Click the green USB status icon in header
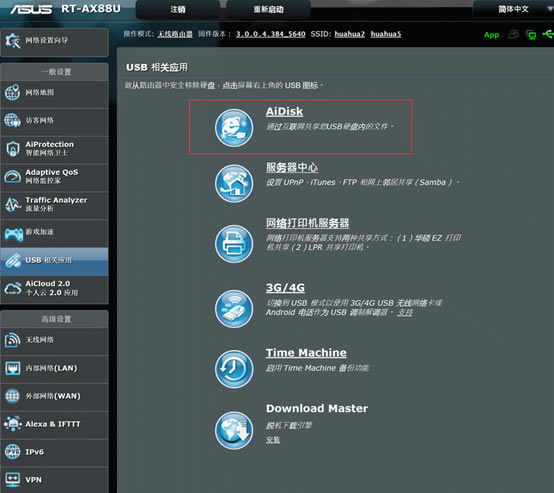Image resolution: width=554 pixels, height=493 pixels. click(x=548, y=34)
